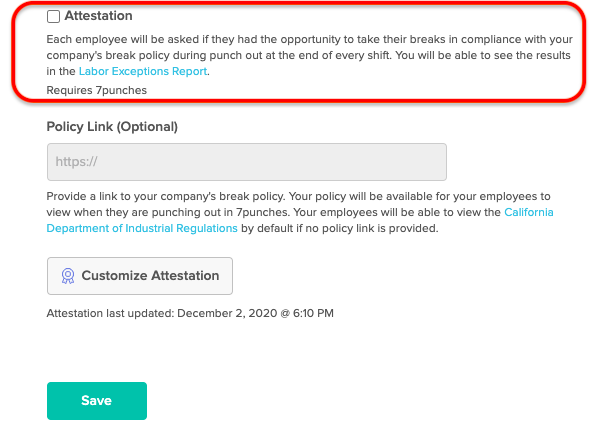
Task: Select the Requires 7punches note
Action: click(97, 90)
